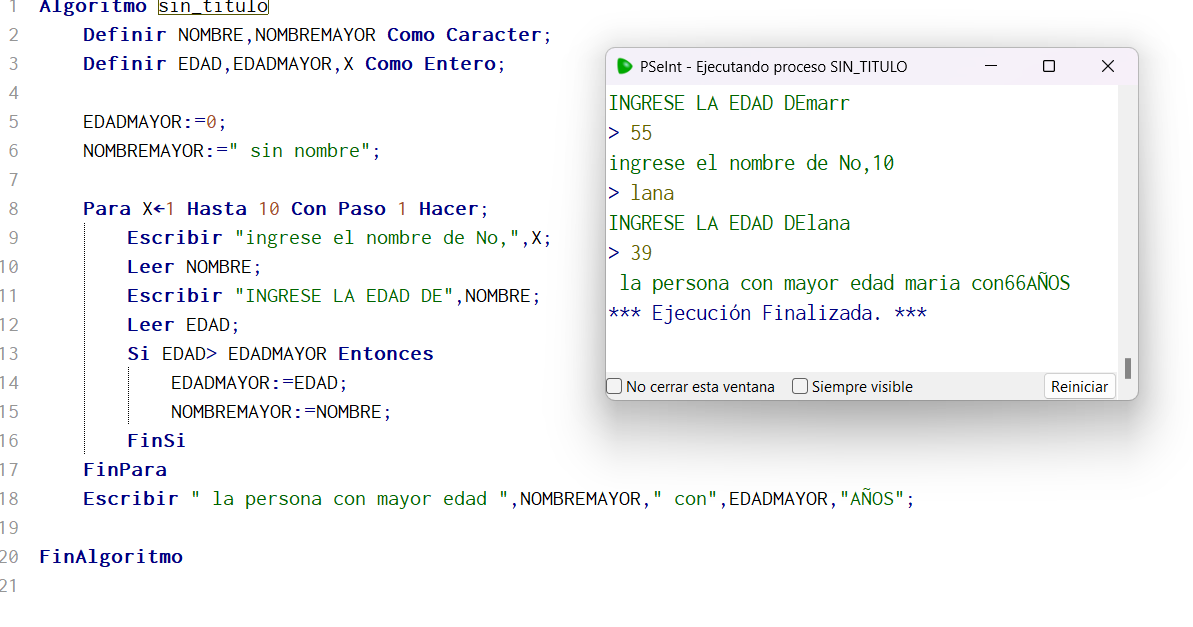Click the execution window vertical scrollbar thumb

pos(1128,368)
